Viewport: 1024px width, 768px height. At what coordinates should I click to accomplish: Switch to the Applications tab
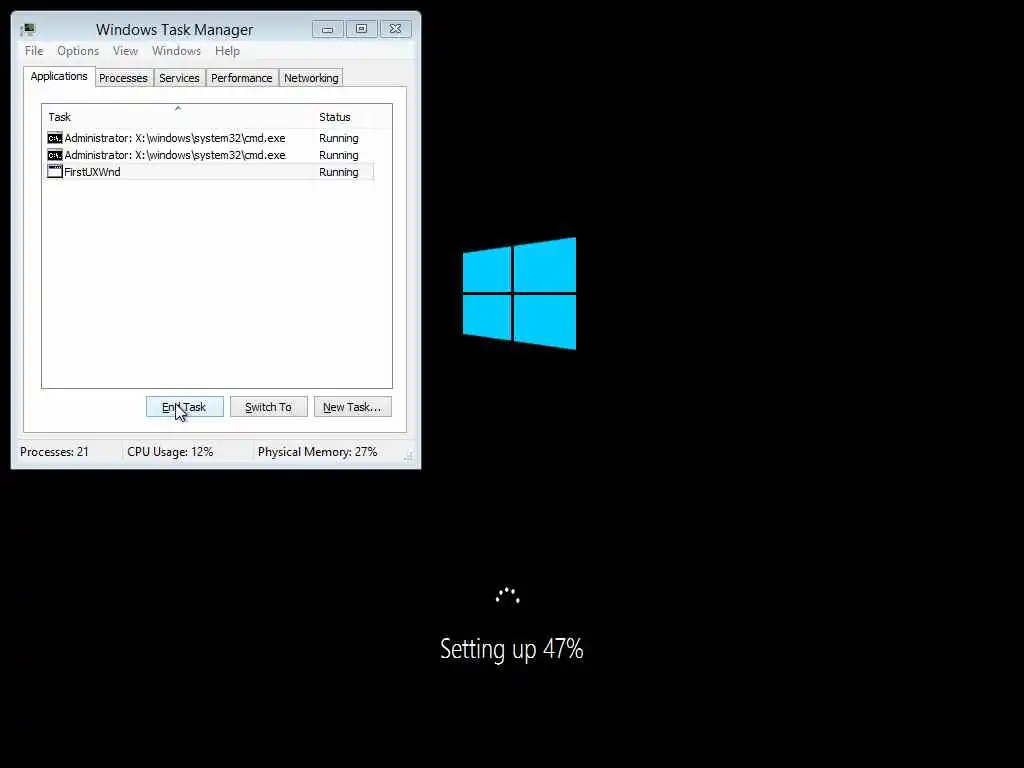59,76
